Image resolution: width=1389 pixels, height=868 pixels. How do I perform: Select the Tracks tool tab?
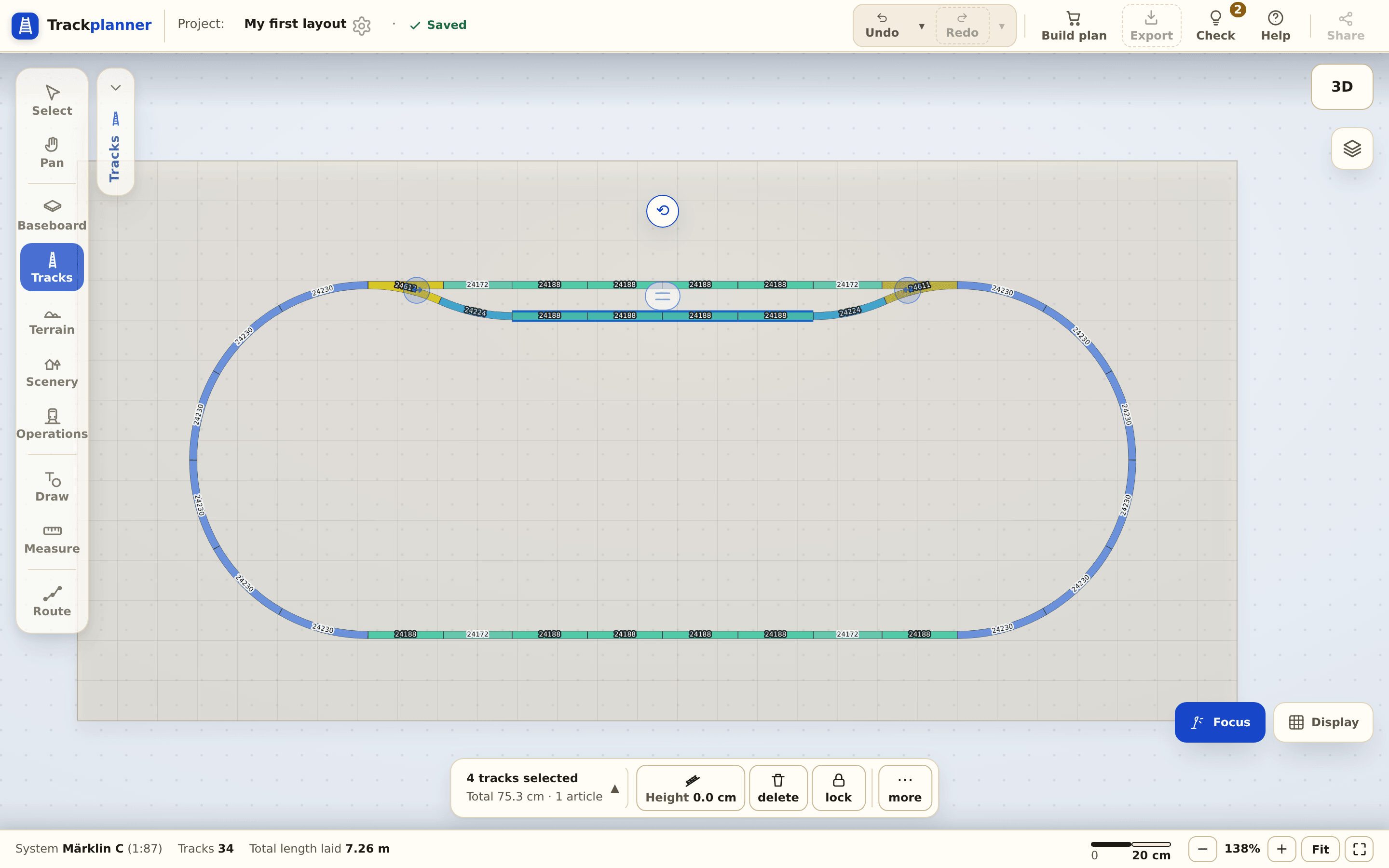coord(52,268)
